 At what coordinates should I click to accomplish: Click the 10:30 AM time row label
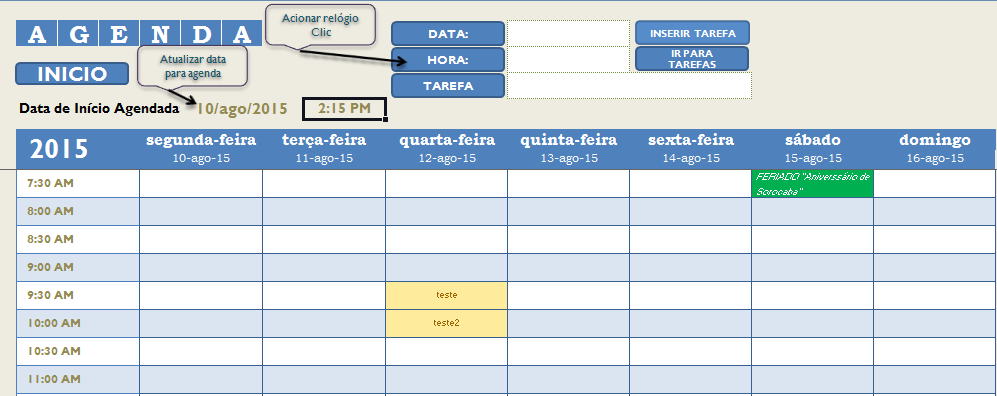click(x=78, y=351)
